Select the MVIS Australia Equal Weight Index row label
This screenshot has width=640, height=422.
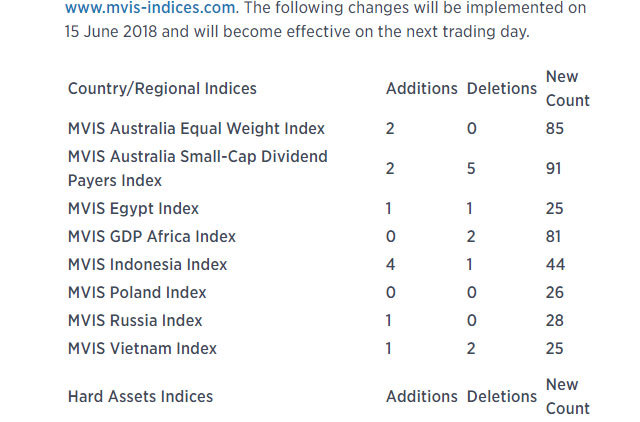click(196, 129)
